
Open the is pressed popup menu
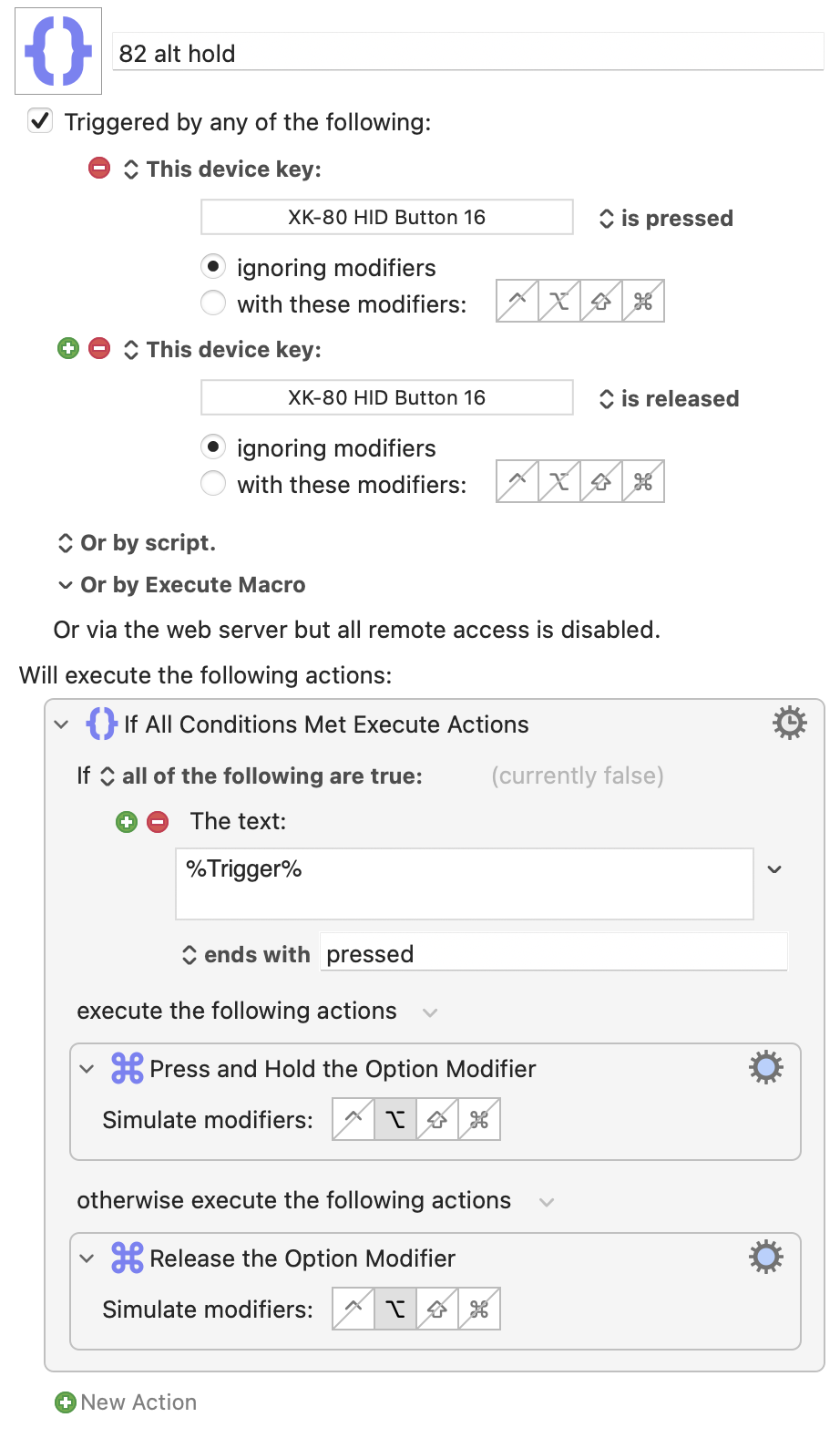666,218
